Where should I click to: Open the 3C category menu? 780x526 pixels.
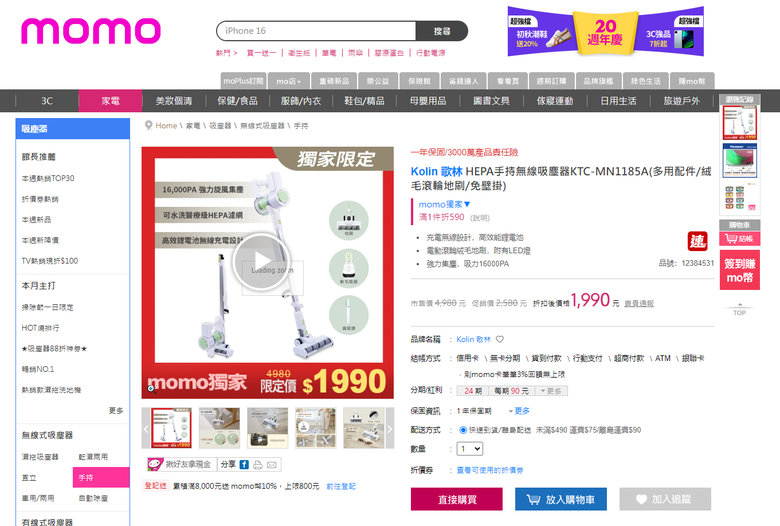pyautogui.click(x=47, y=101)
